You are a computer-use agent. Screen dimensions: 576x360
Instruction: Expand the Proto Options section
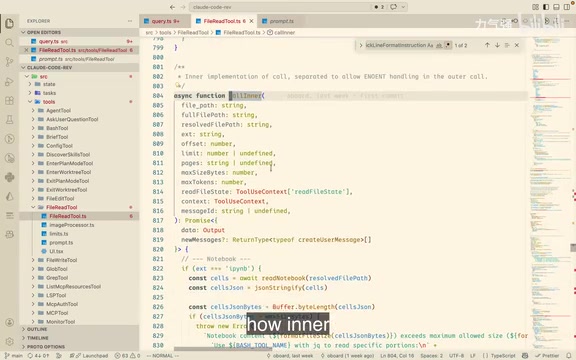(79, 347)
